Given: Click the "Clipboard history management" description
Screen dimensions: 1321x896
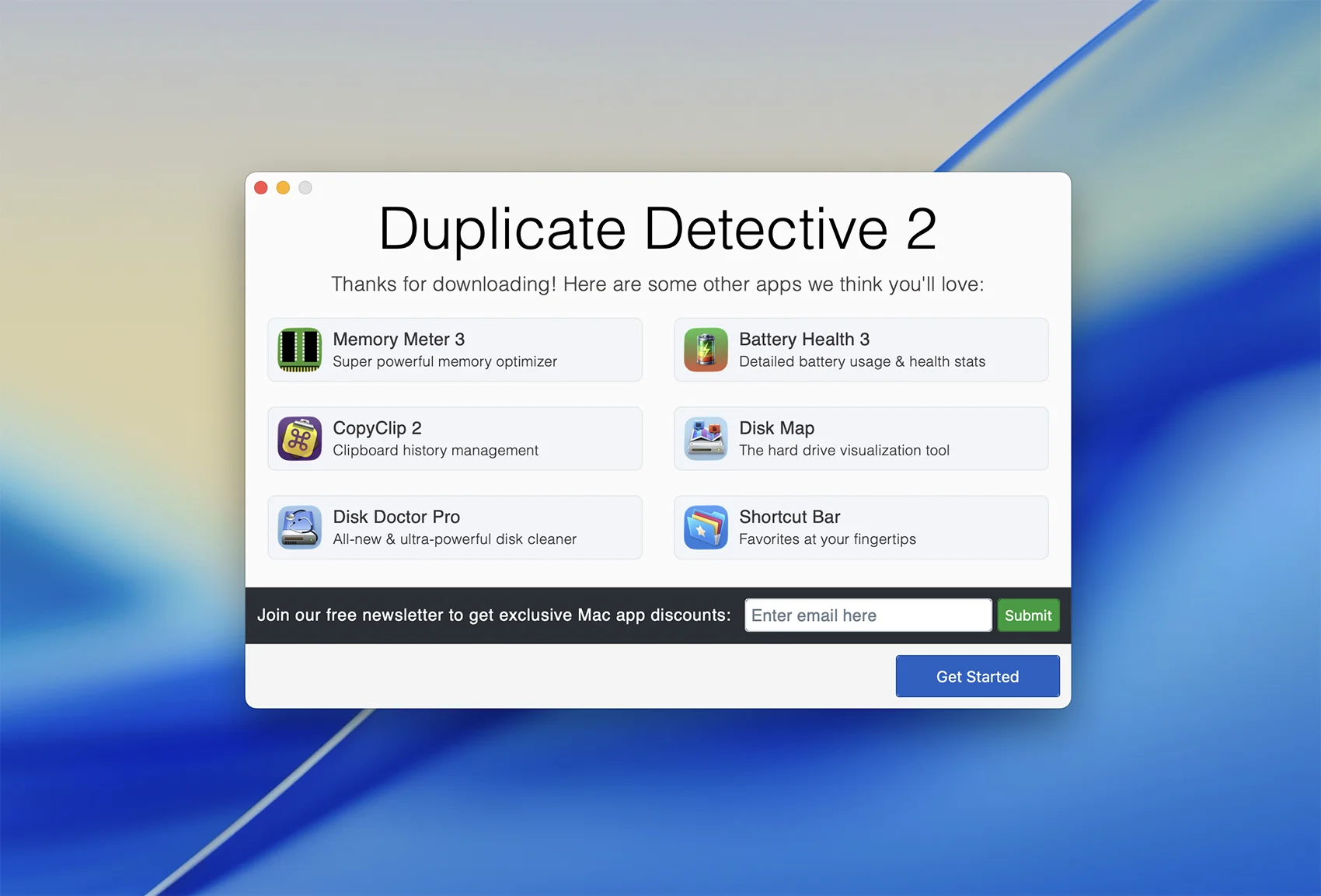Looking at the screenshot, I should tap(435, 451).
